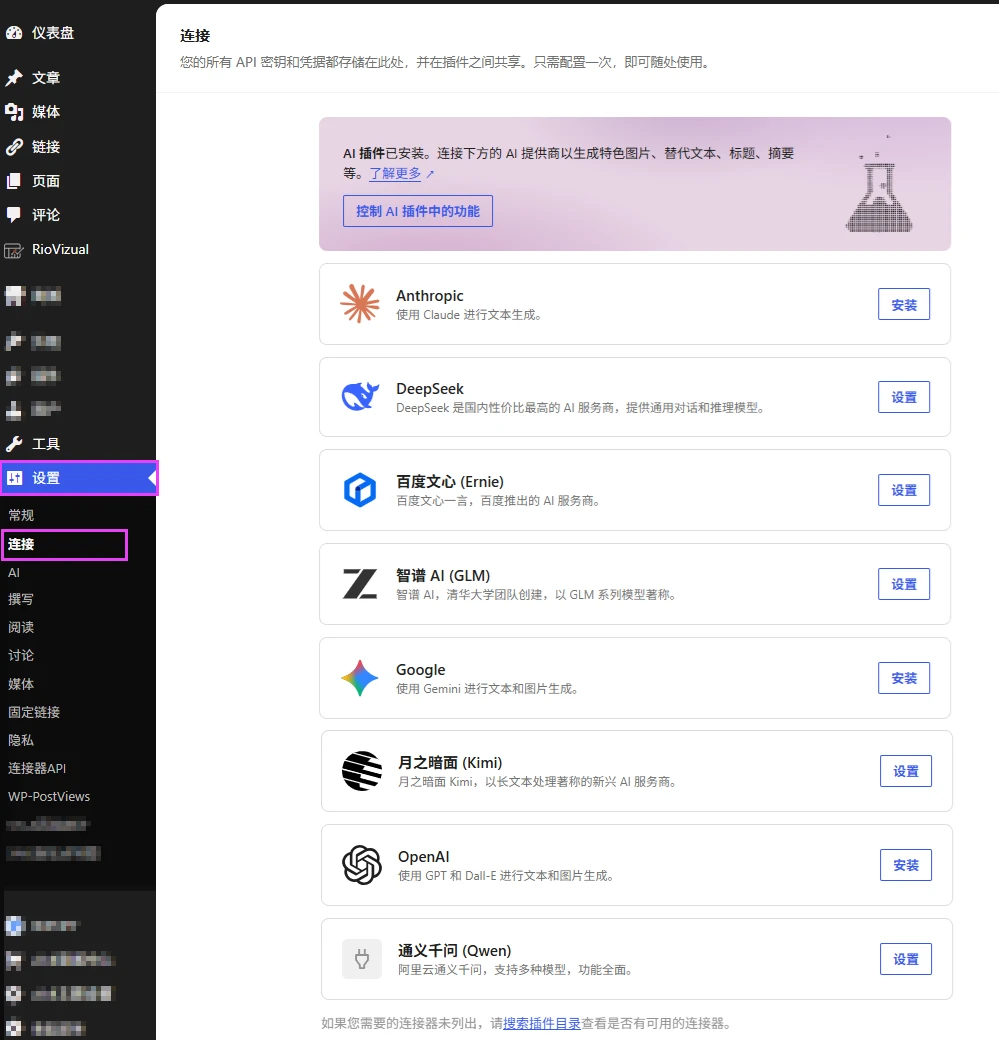Image resolution: width=999 pixels, height=1040 pixels.
Task: Click the comment bubble icon beside 评论
Action: coord(14,215)
